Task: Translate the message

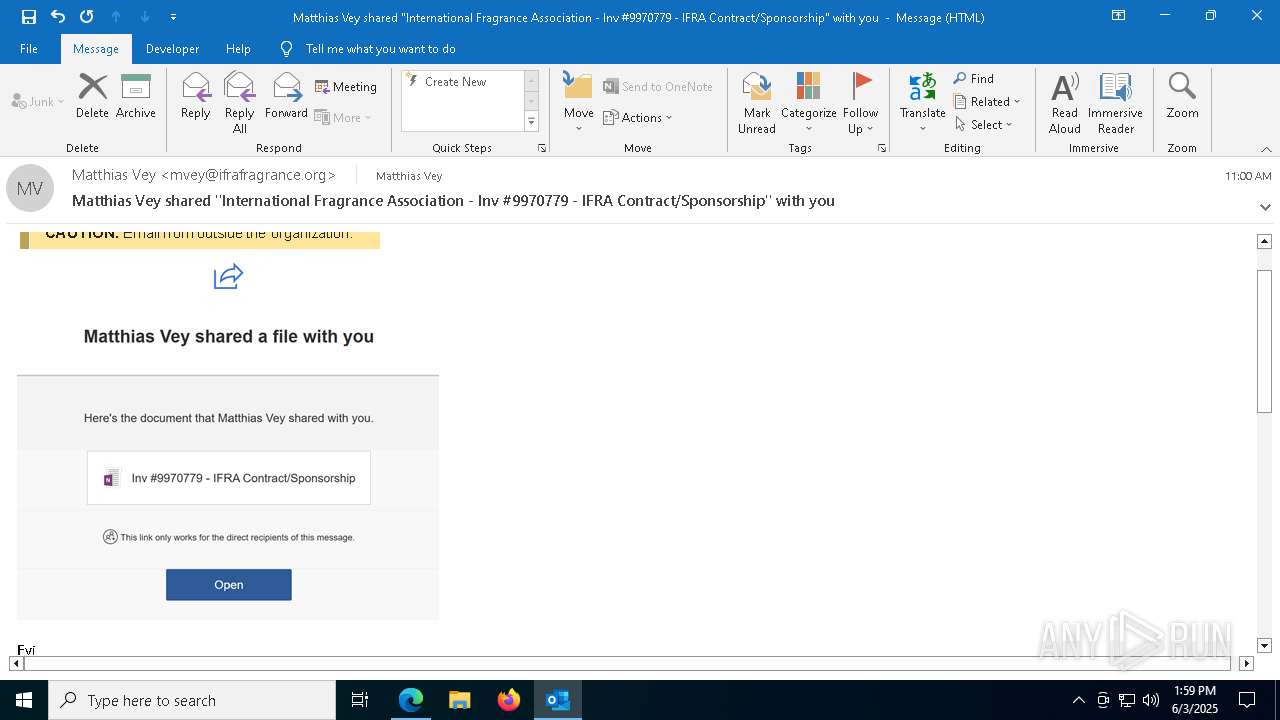Action: 922,102
